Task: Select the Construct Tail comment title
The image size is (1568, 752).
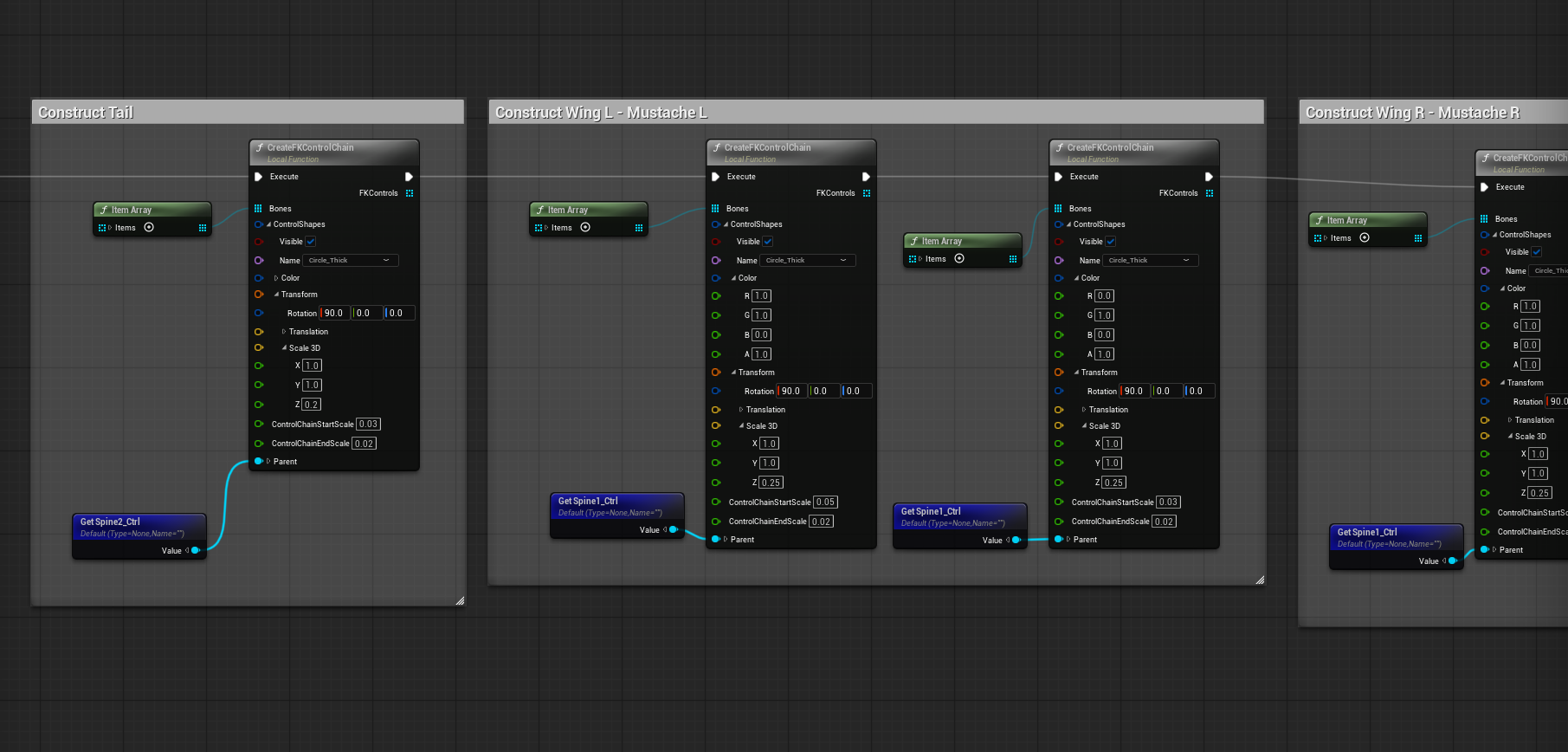Action: click(86, 113)
